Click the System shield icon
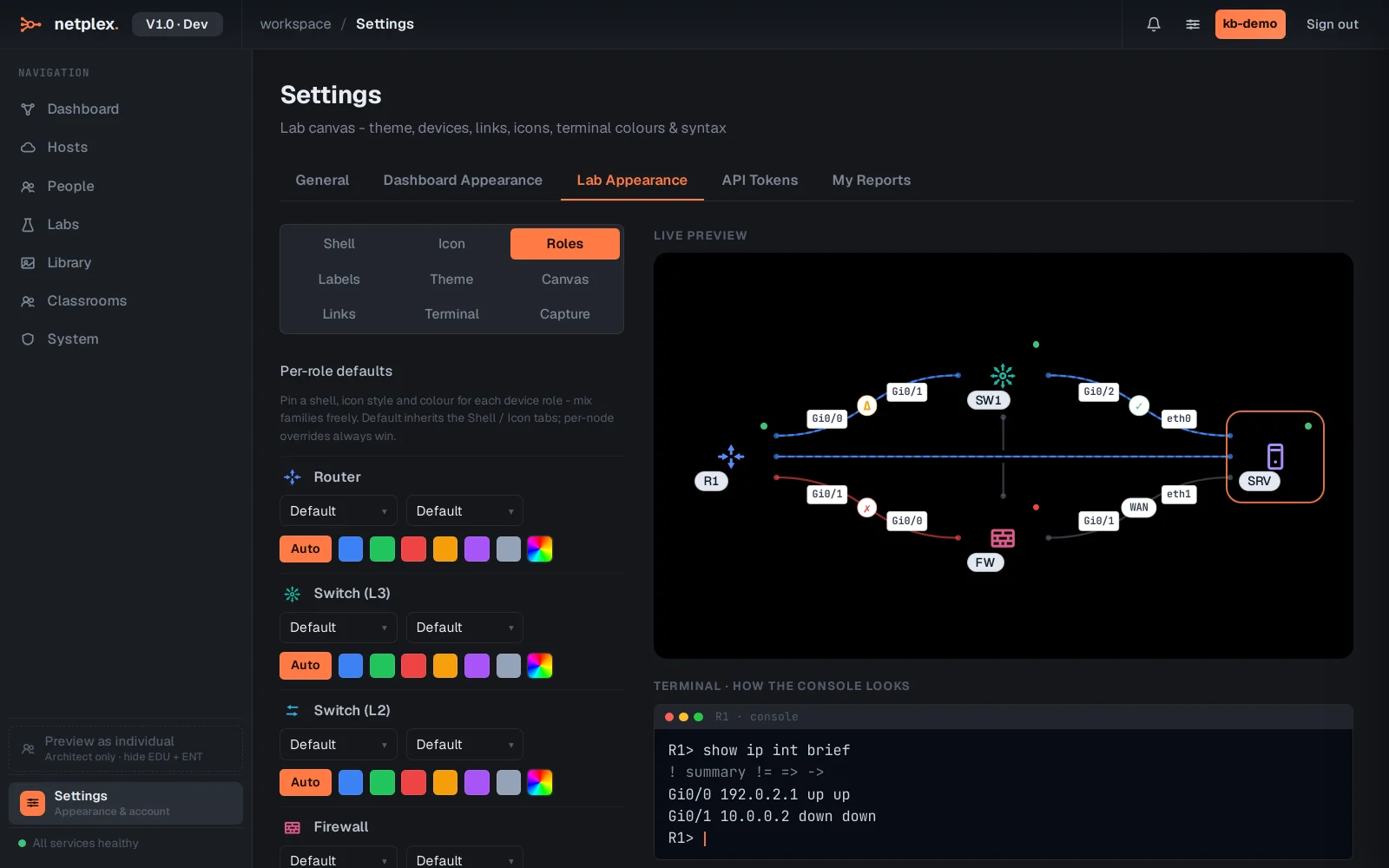Image resolution: width=1389 pixels, height=868 pixels. tap(28, 339)
